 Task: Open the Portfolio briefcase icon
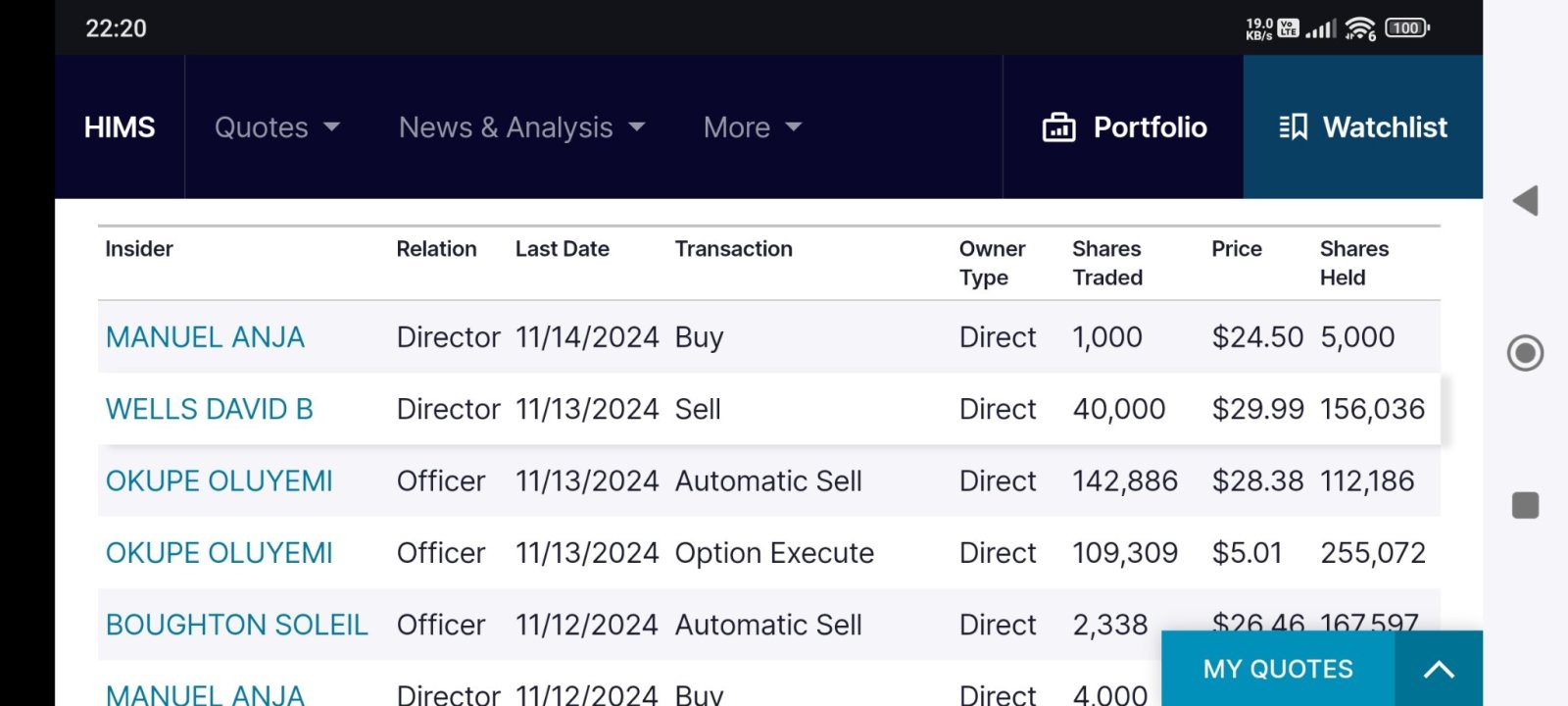point(1058,127)
